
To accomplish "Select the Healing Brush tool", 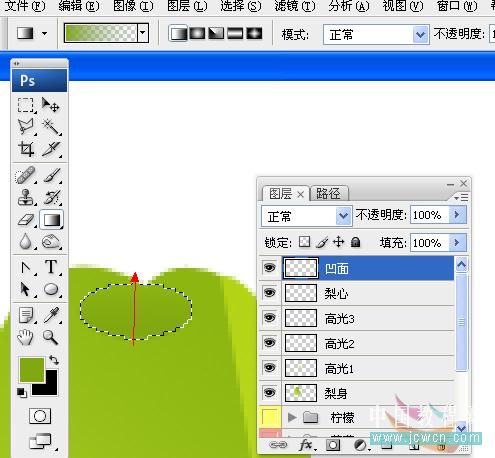I will (x=26, y=176).
